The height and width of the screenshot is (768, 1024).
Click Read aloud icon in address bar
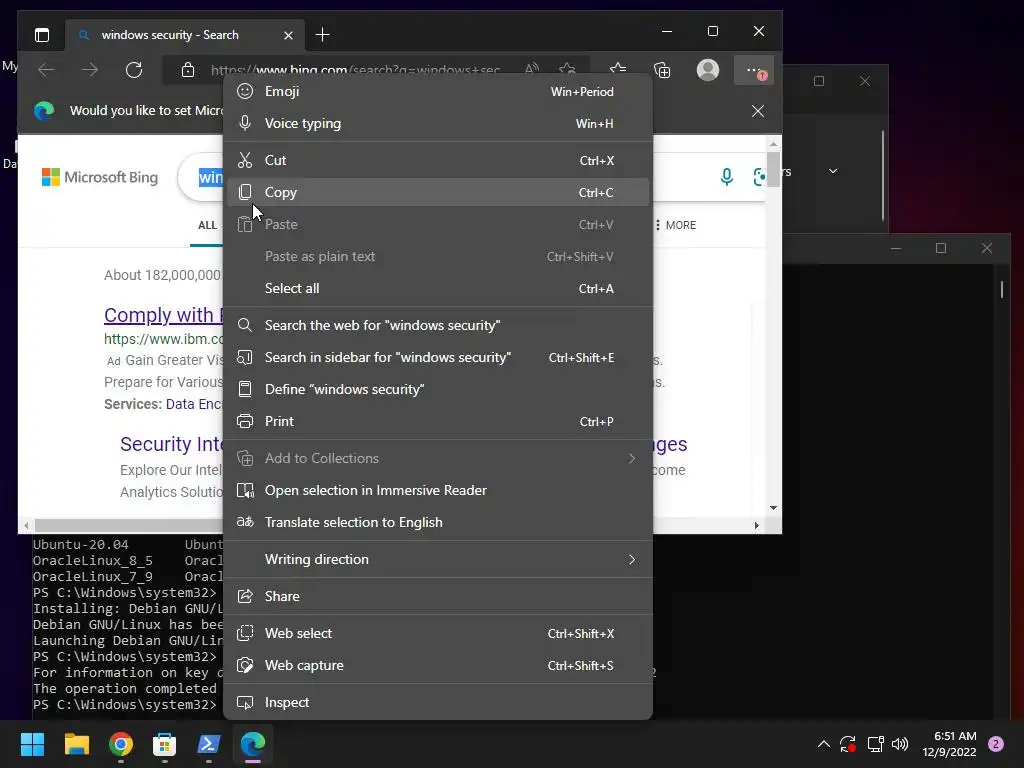532,68
